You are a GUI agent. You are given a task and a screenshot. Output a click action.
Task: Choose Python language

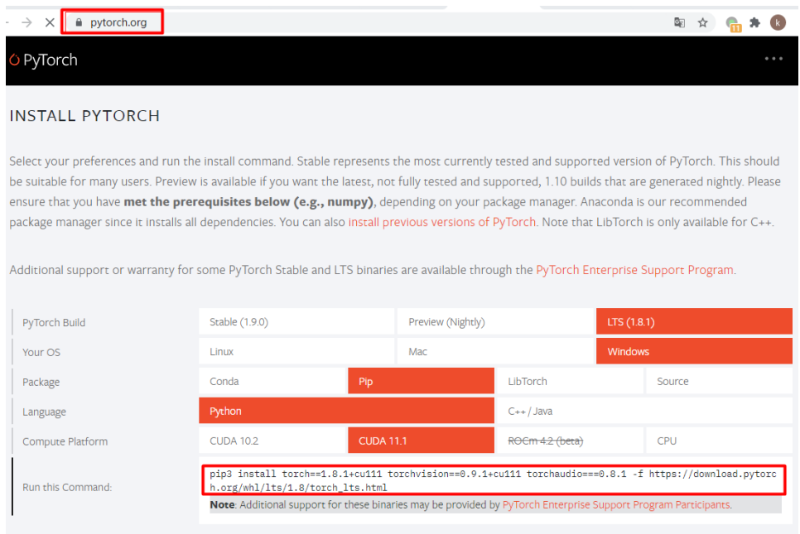pyautogui.click(x=346, y=411)
